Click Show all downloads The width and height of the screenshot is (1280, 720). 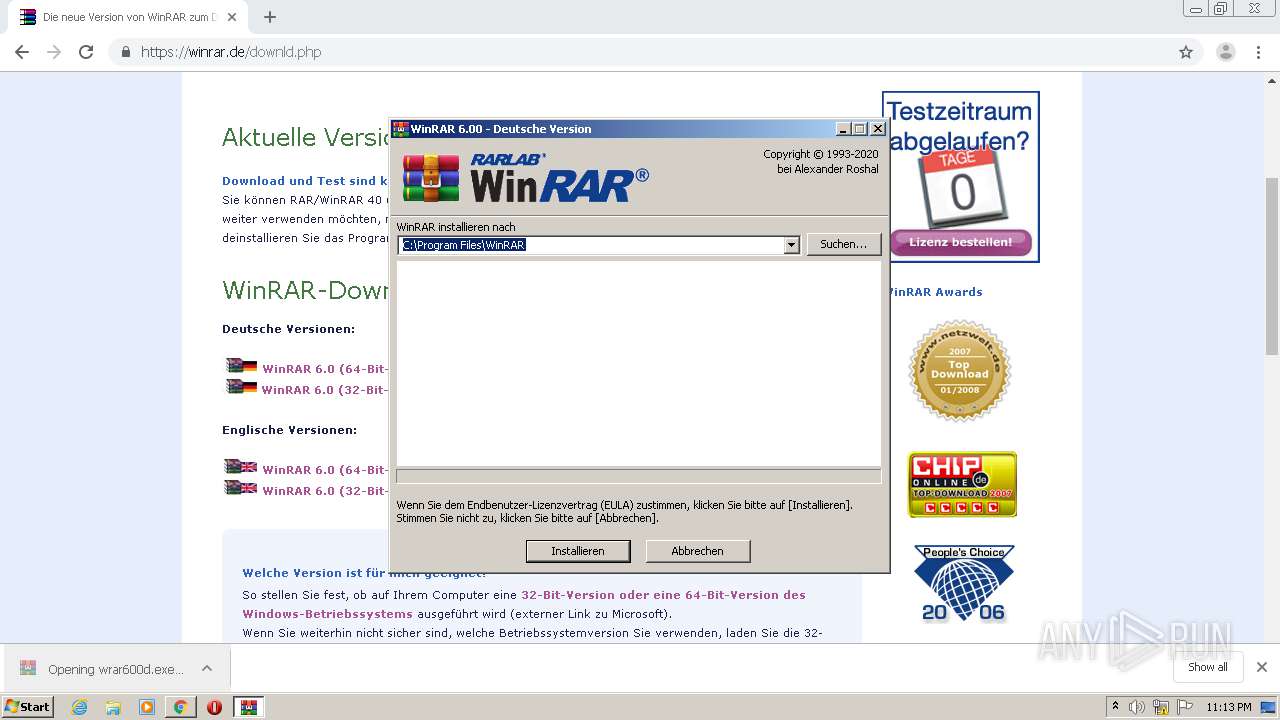point(1208,667)
